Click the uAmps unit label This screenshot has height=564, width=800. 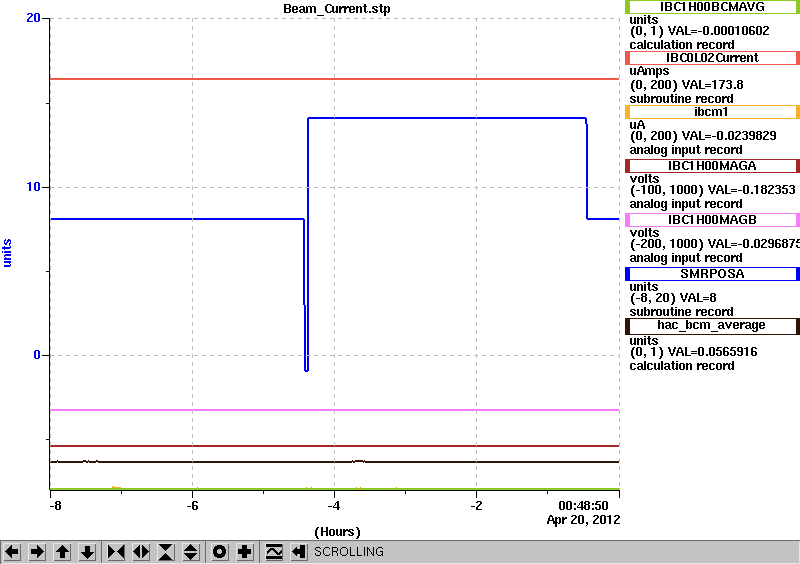click(x=649, y=71)
